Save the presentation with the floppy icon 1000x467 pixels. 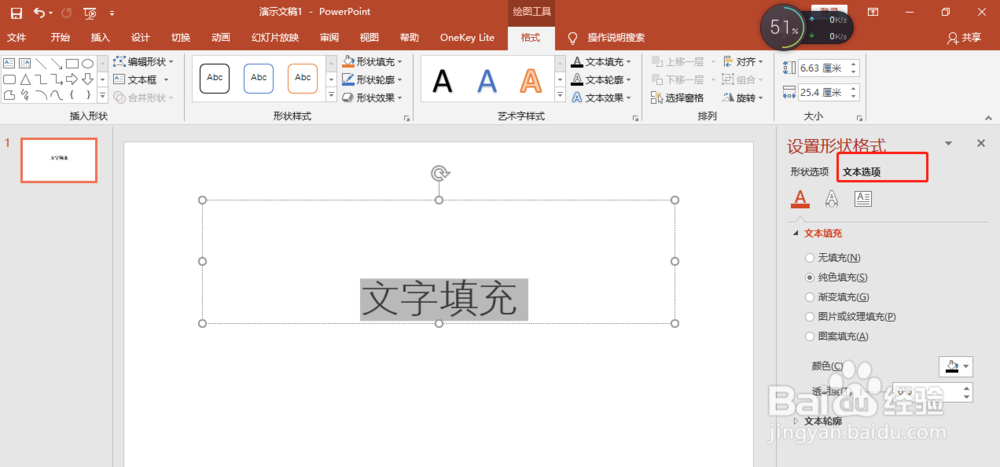click(16, 12)
